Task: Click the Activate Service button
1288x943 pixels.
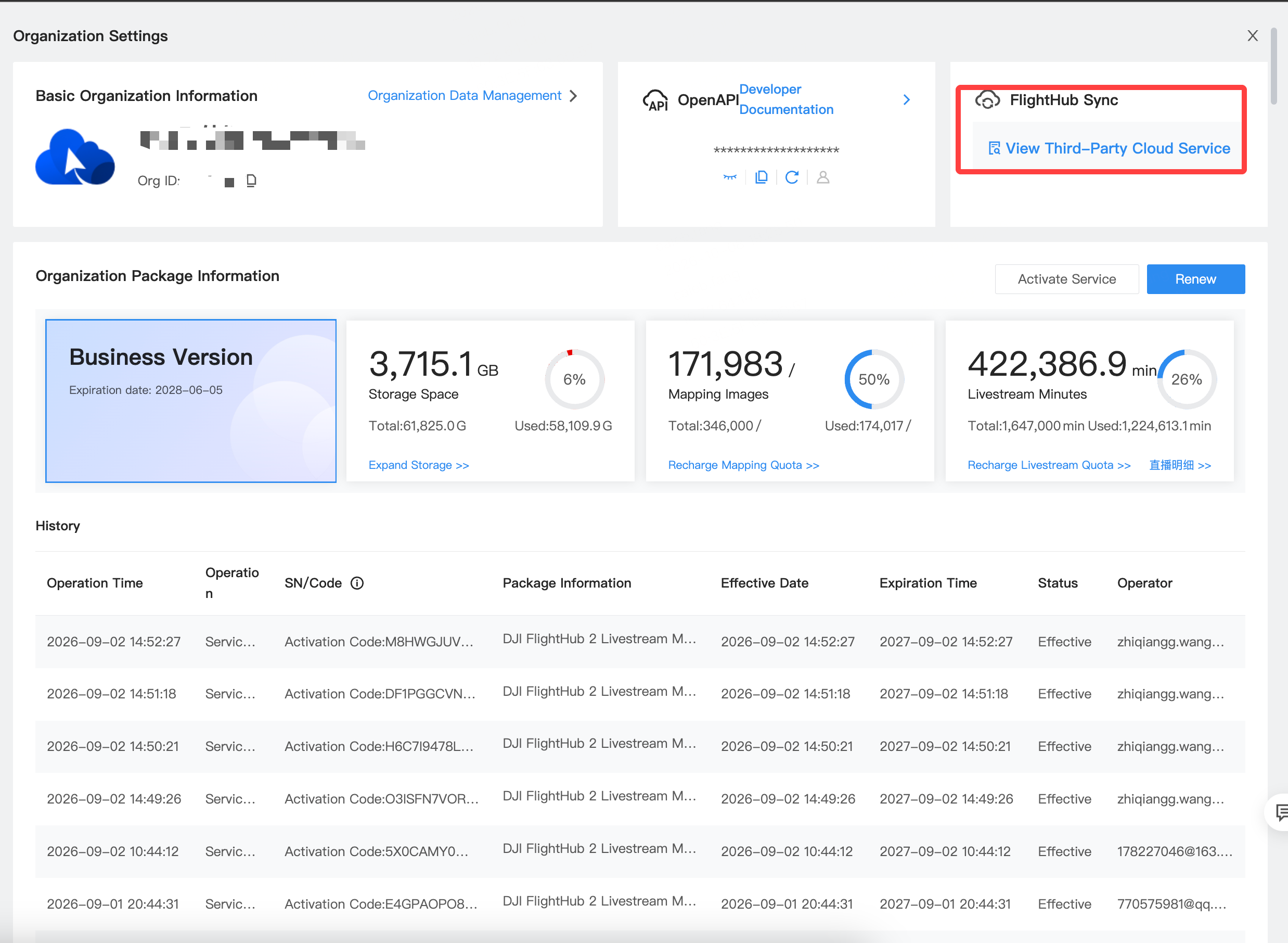Action: click(1067, 279)
